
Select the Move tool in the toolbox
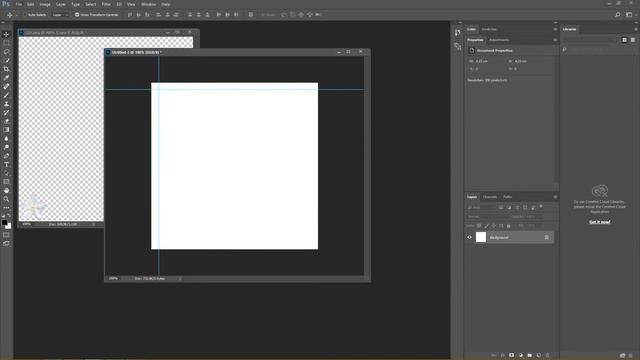point(6,35)
